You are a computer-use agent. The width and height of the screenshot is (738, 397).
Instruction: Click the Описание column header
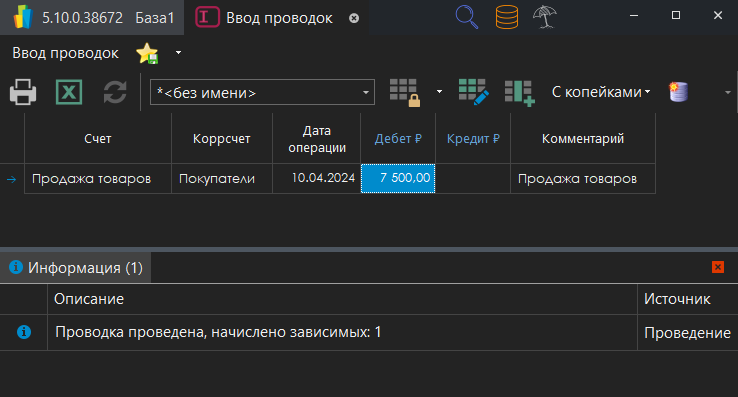(x=342, y=299)
